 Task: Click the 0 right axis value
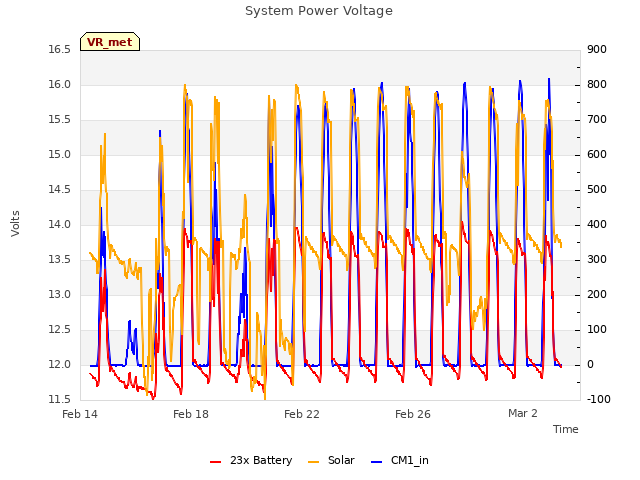pos(590,364)
